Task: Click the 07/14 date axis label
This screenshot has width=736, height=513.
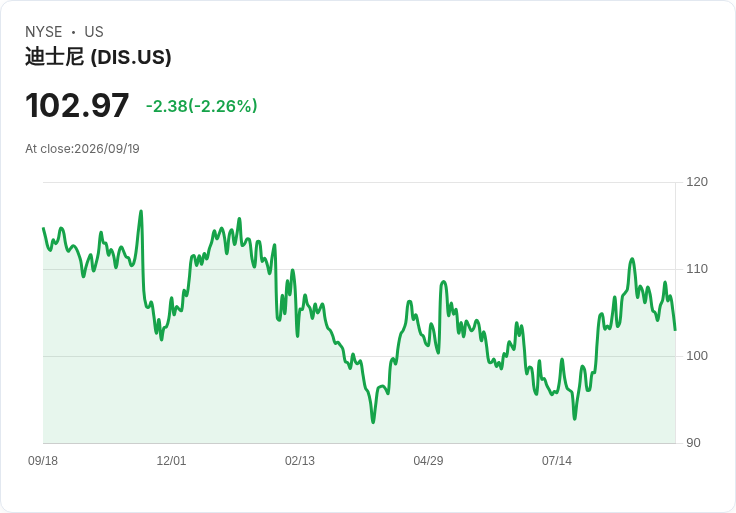Action: (x=557, y=461)
